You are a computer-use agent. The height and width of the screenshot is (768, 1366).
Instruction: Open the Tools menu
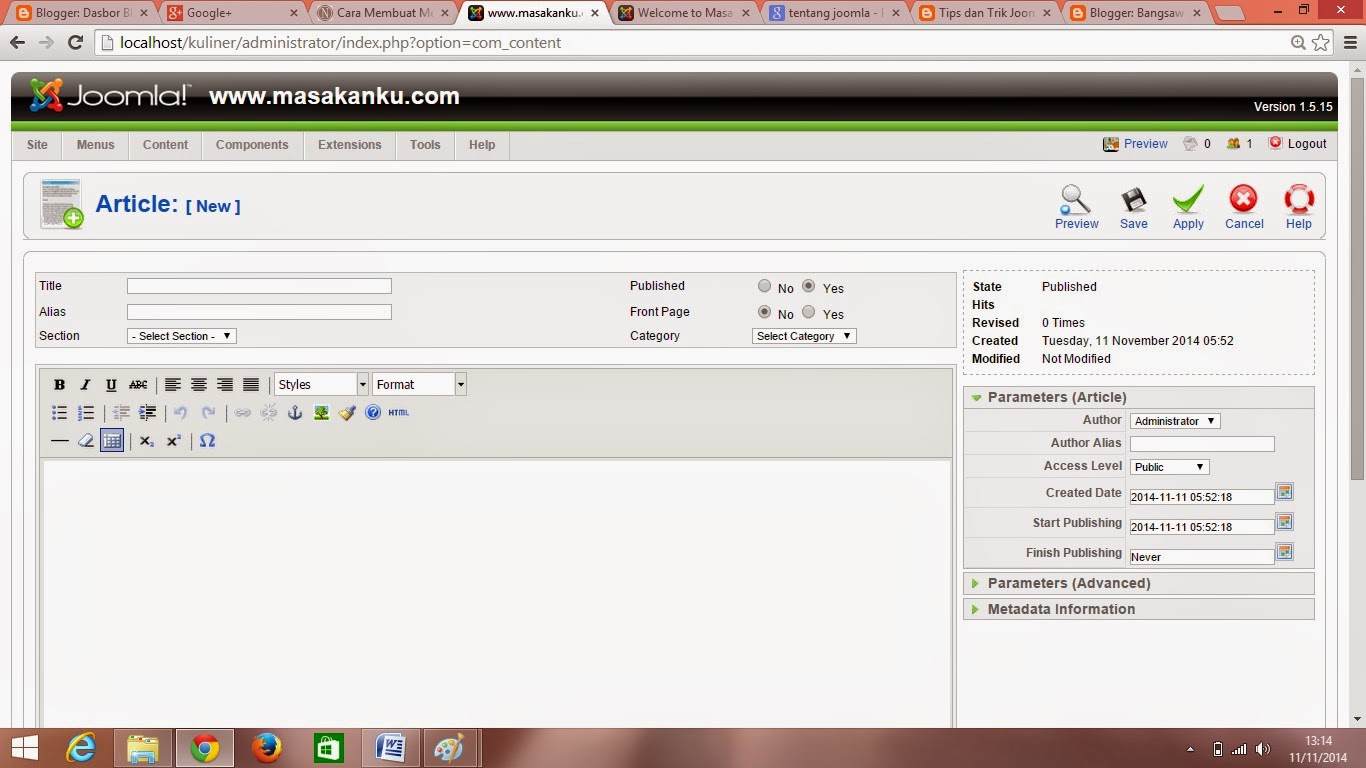(425, 145)
